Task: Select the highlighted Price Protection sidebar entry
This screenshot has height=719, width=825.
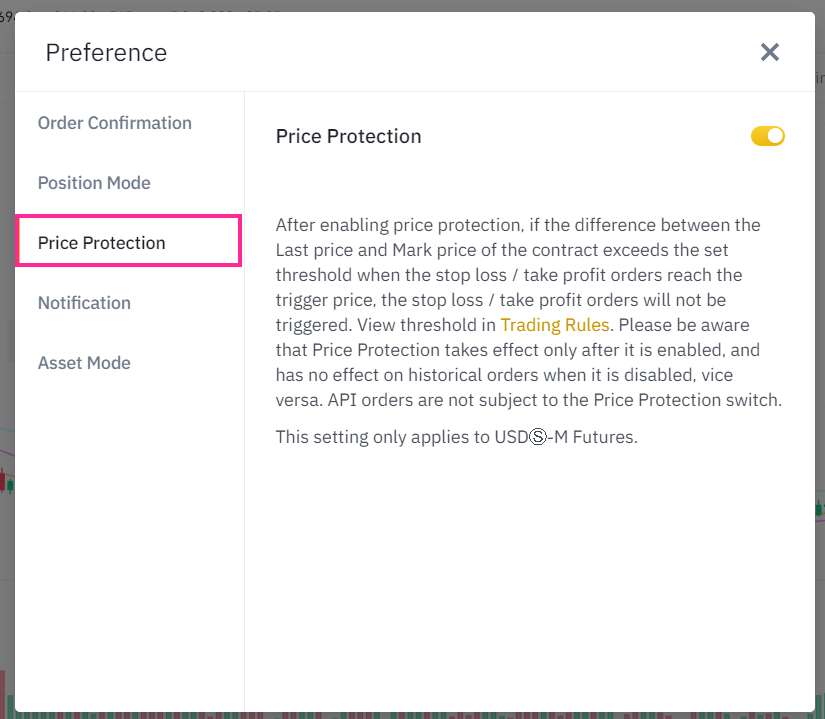Action: point(101,242)
